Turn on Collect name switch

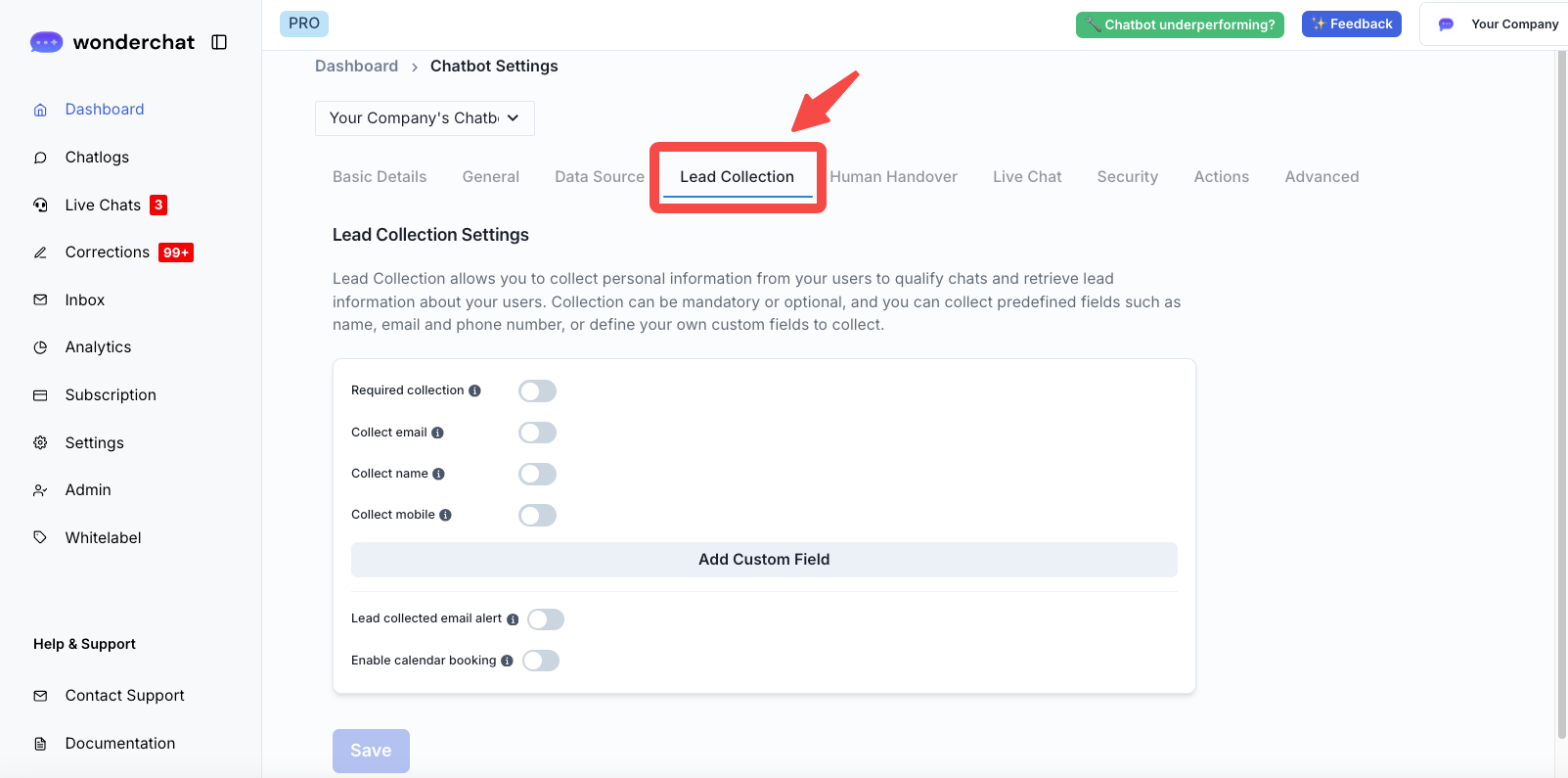tap(537, 475)
